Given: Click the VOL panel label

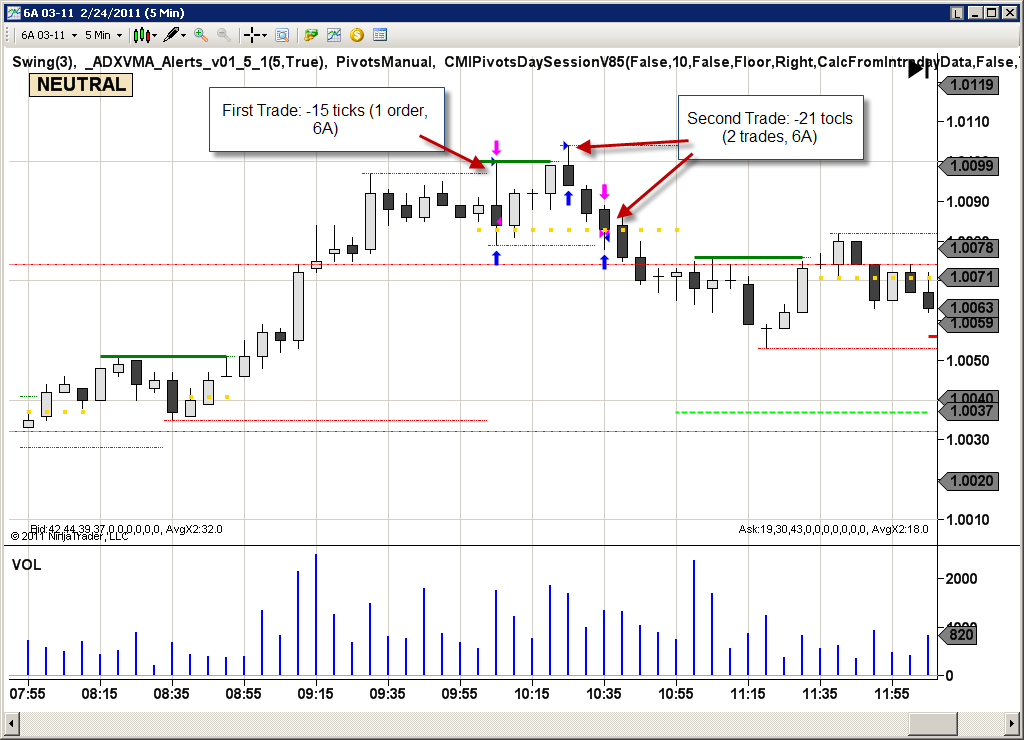Looking at the screenshot, I should pos(26,565).
